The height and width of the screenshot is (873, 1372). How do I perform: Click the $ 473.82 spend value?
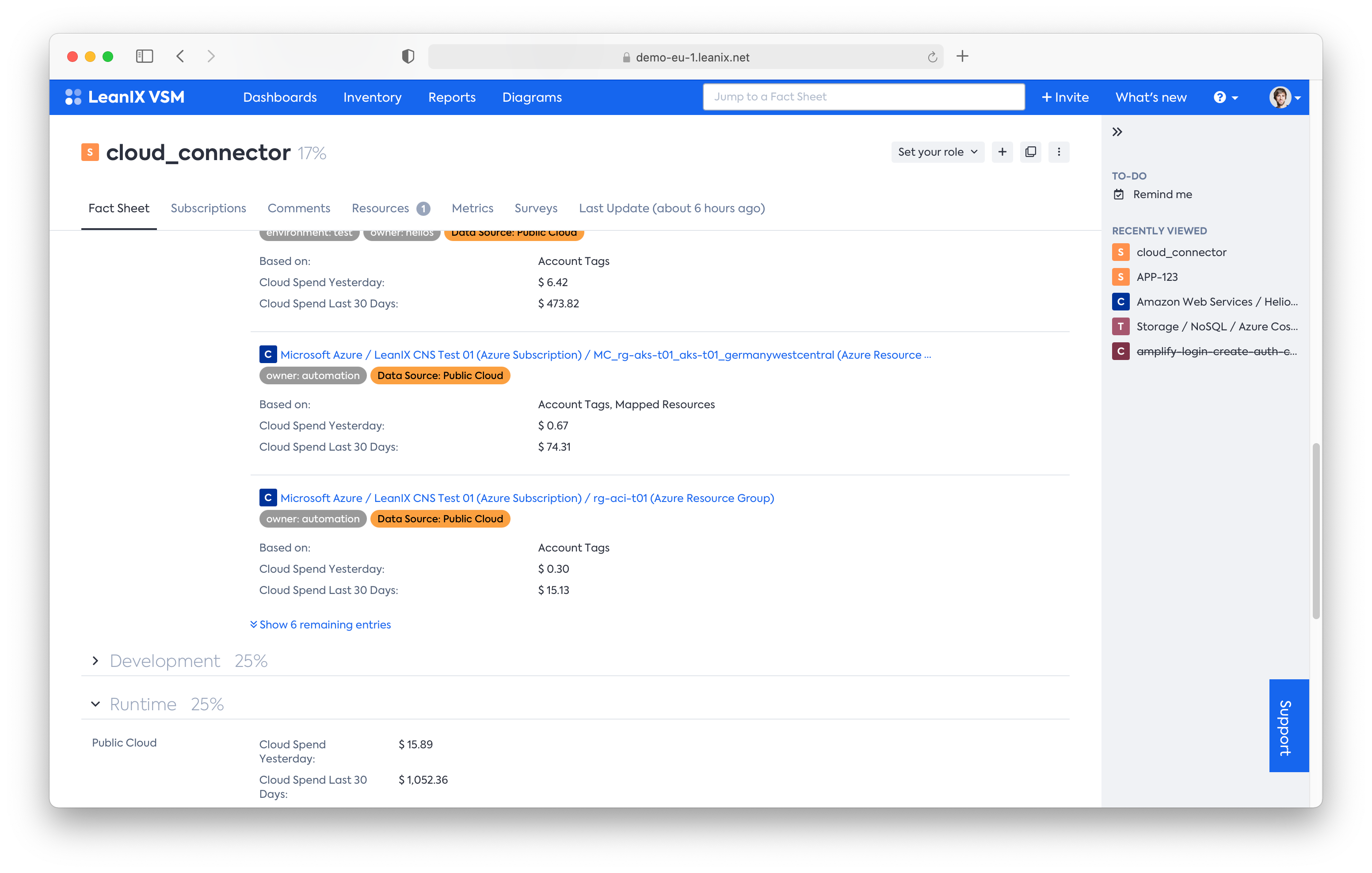pyautogui.click(x=558, y=303)
